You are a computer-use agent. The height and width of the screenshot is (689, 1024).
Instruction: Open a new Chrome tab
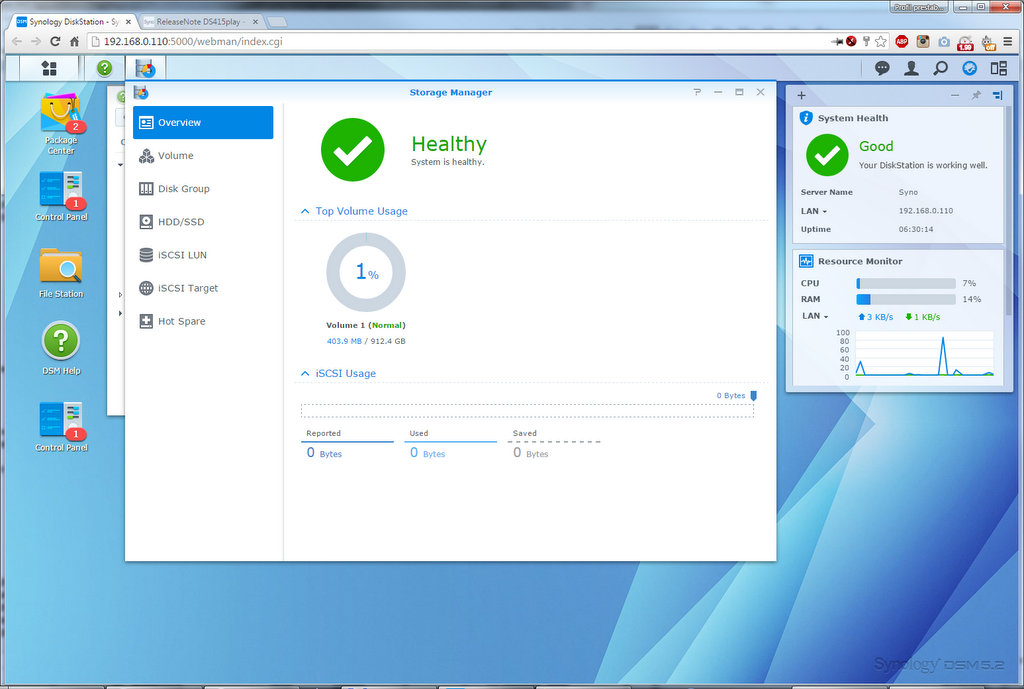coord(277,22)
